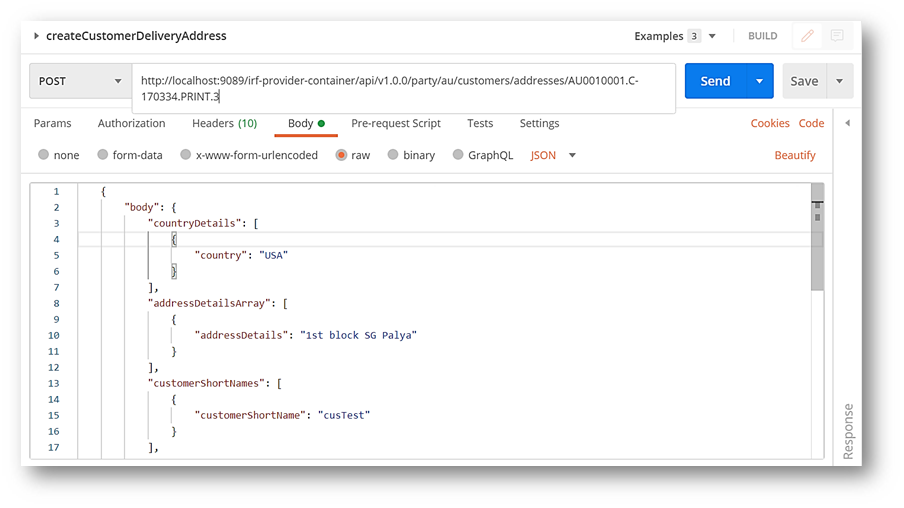
Task: Switch to the Headers tab
Action: click(x=224, y=124)
